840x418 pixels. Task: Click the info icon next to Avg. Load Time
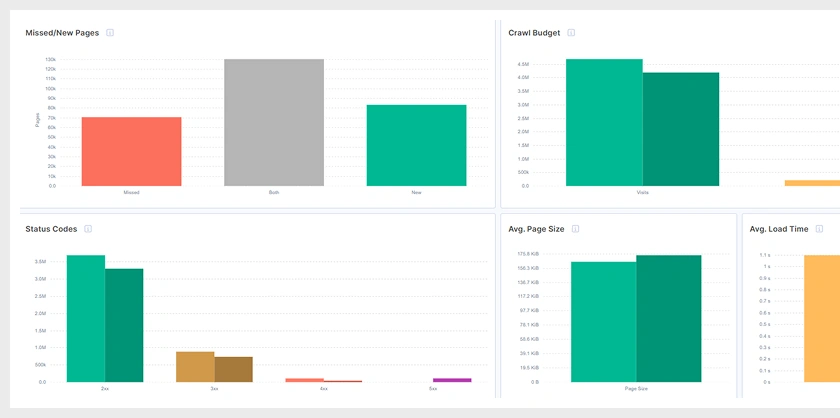coord(820,229)
